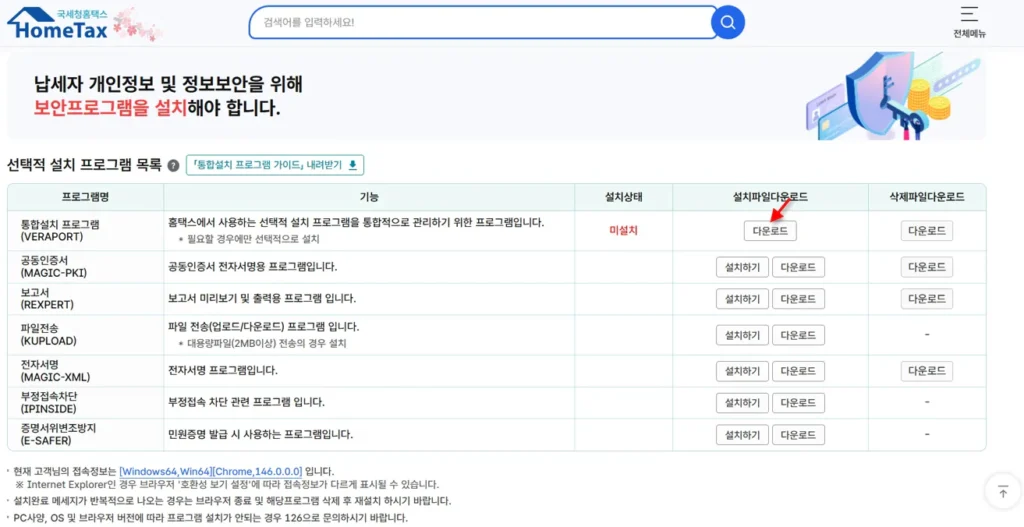Click the 보고서 (REXPERT) cell
Viewport: 1024px width, 527px height.
[x=86, y=299]
